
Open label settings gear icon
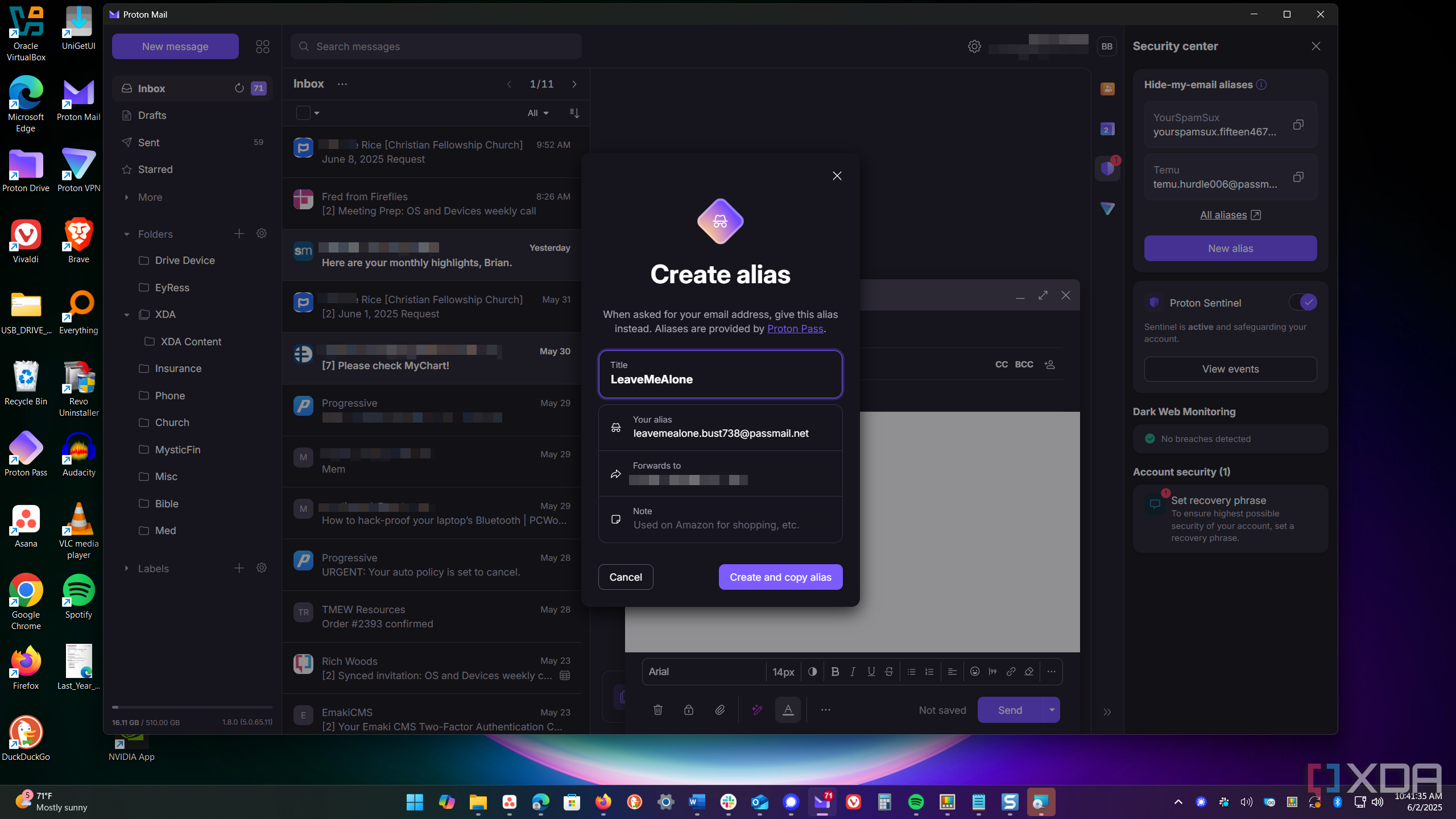pyautogui.click(x=262, y=568)
